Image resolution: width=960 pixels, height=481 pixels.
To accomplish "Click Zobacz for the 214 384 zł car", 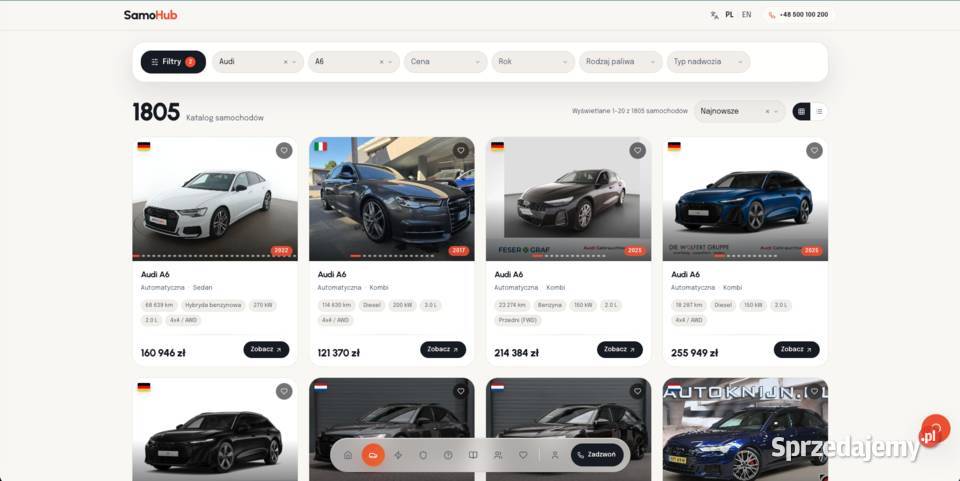I will point(620,349).
